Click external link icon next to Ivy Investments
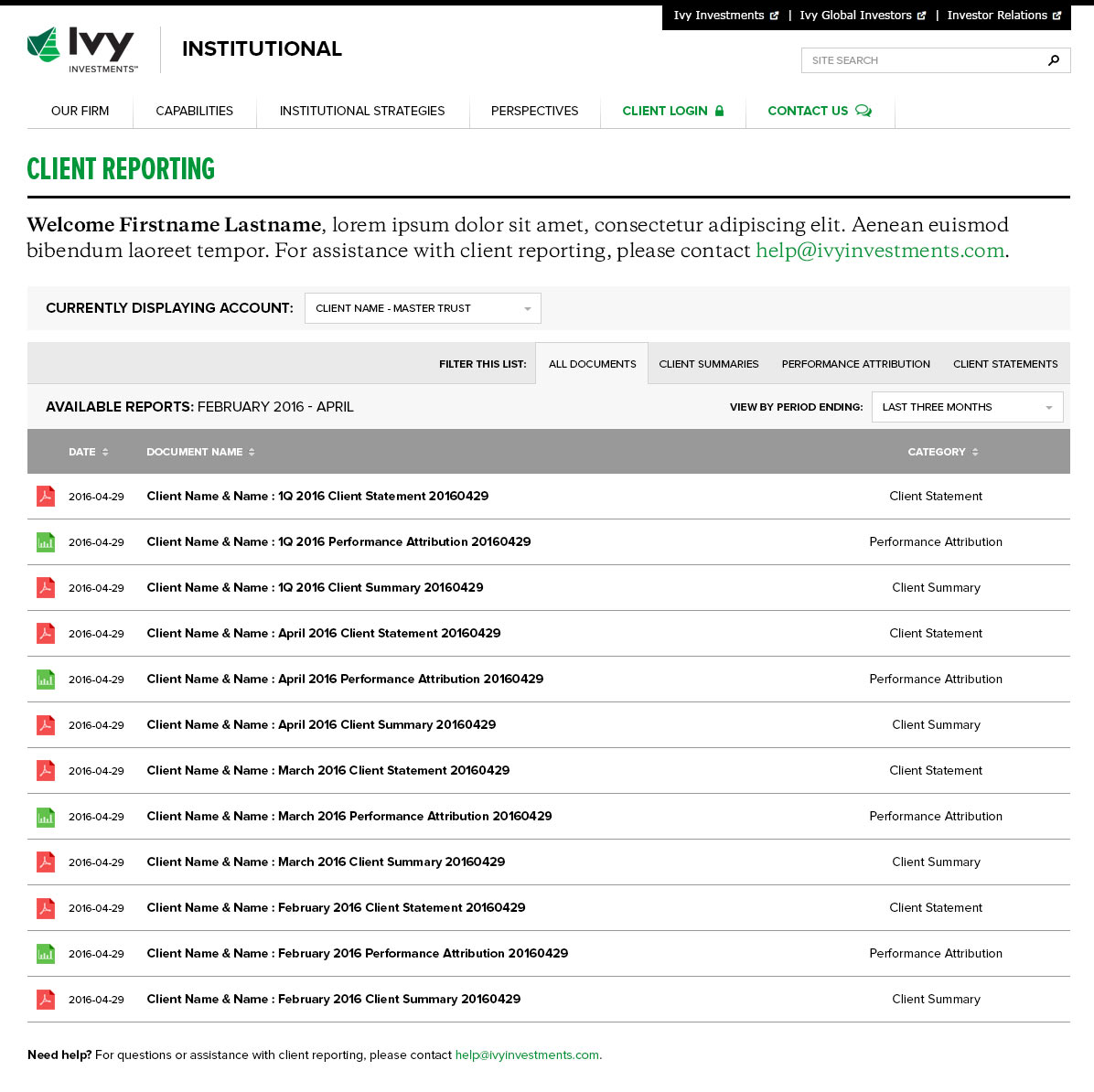The width and height of the screenshot is (1094, 1092). pos(774,16)
